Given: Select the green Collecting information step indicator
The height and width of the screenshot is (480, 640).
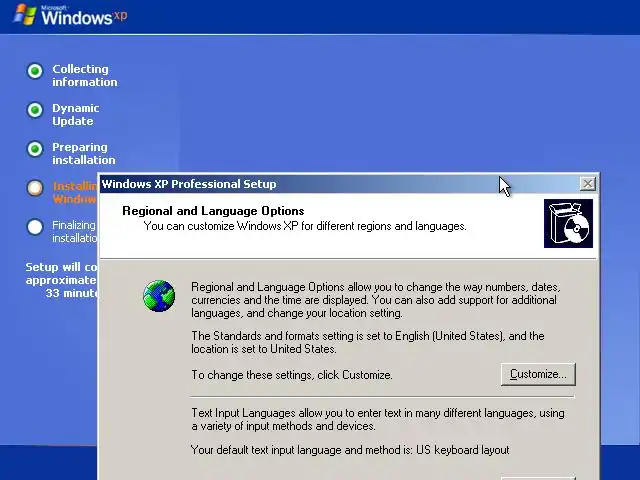Looking at the screenshot, I should tap(35, 71).
